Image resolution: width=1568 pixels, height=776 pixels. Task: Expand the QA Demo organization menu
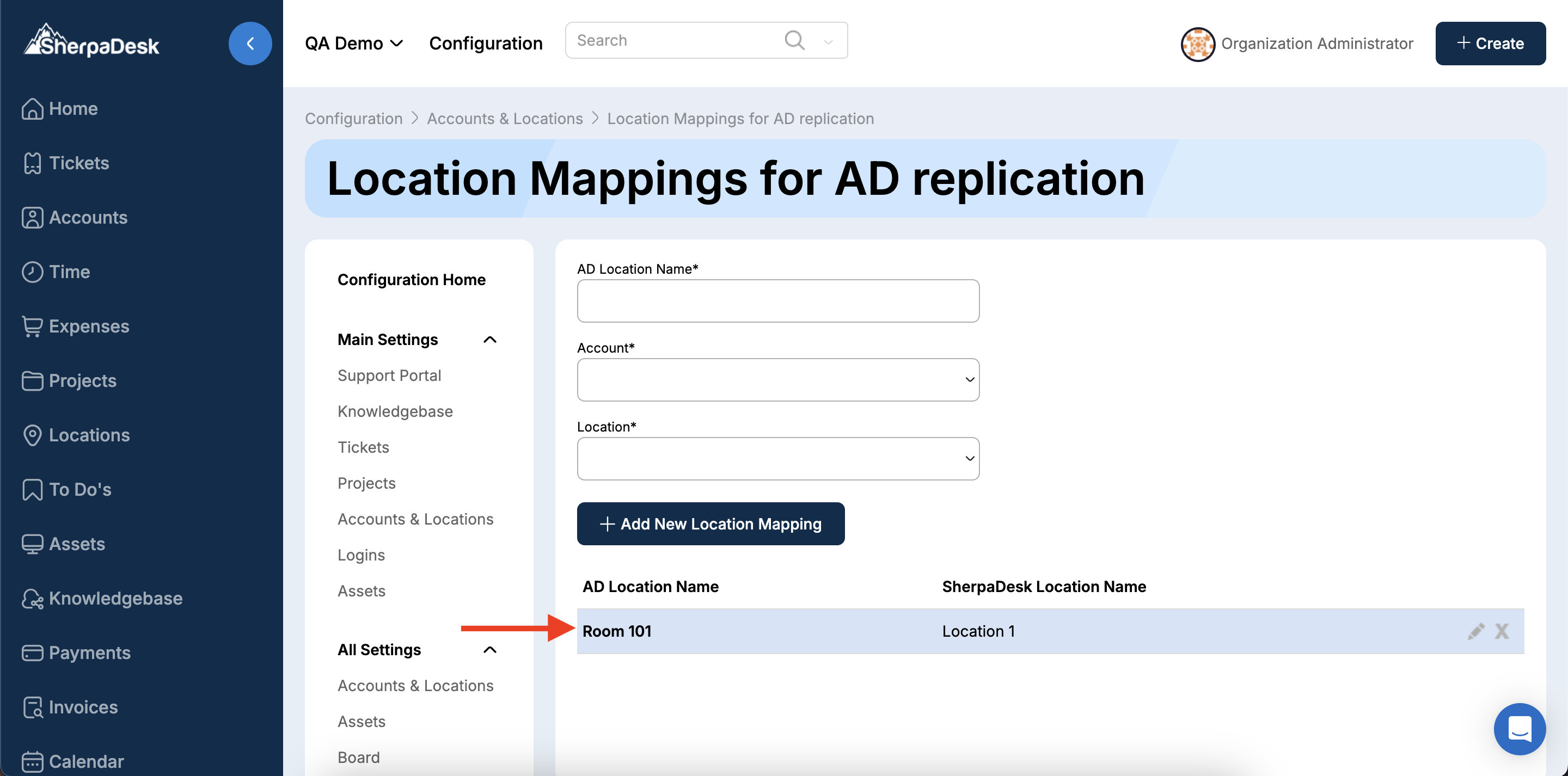pos(354,43)
